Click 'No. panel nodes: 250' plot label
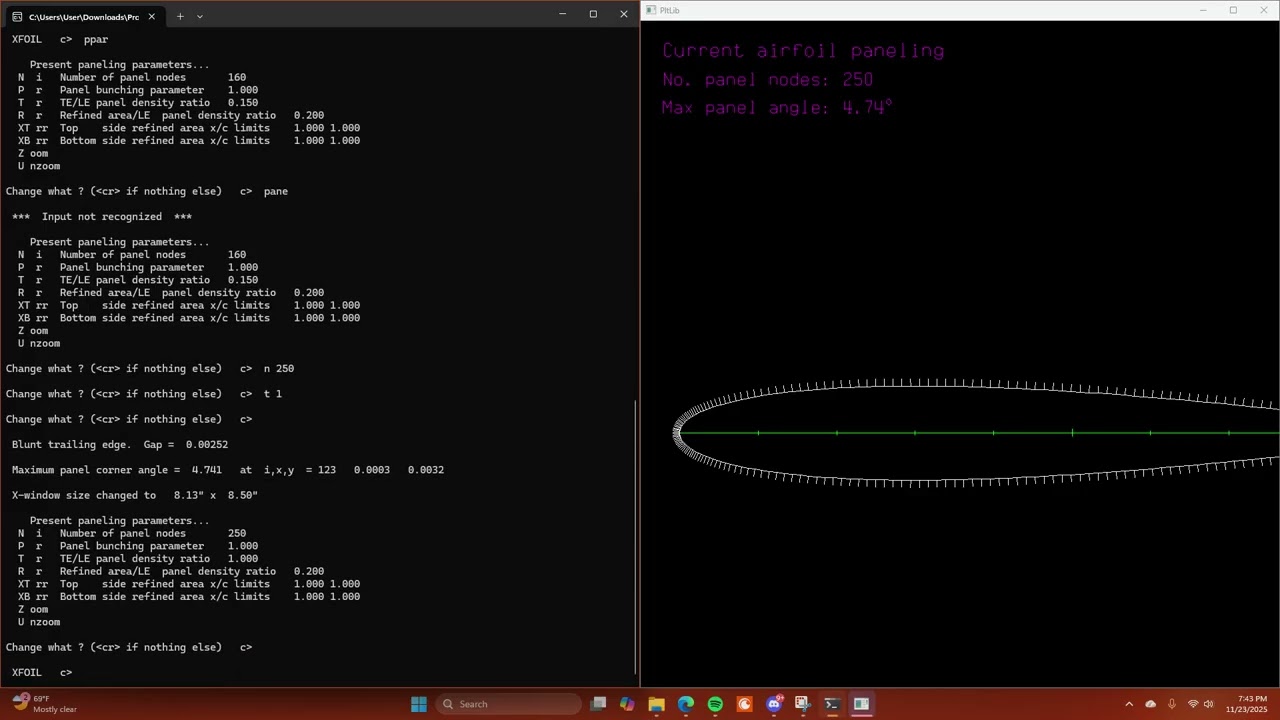 (767, 80)
